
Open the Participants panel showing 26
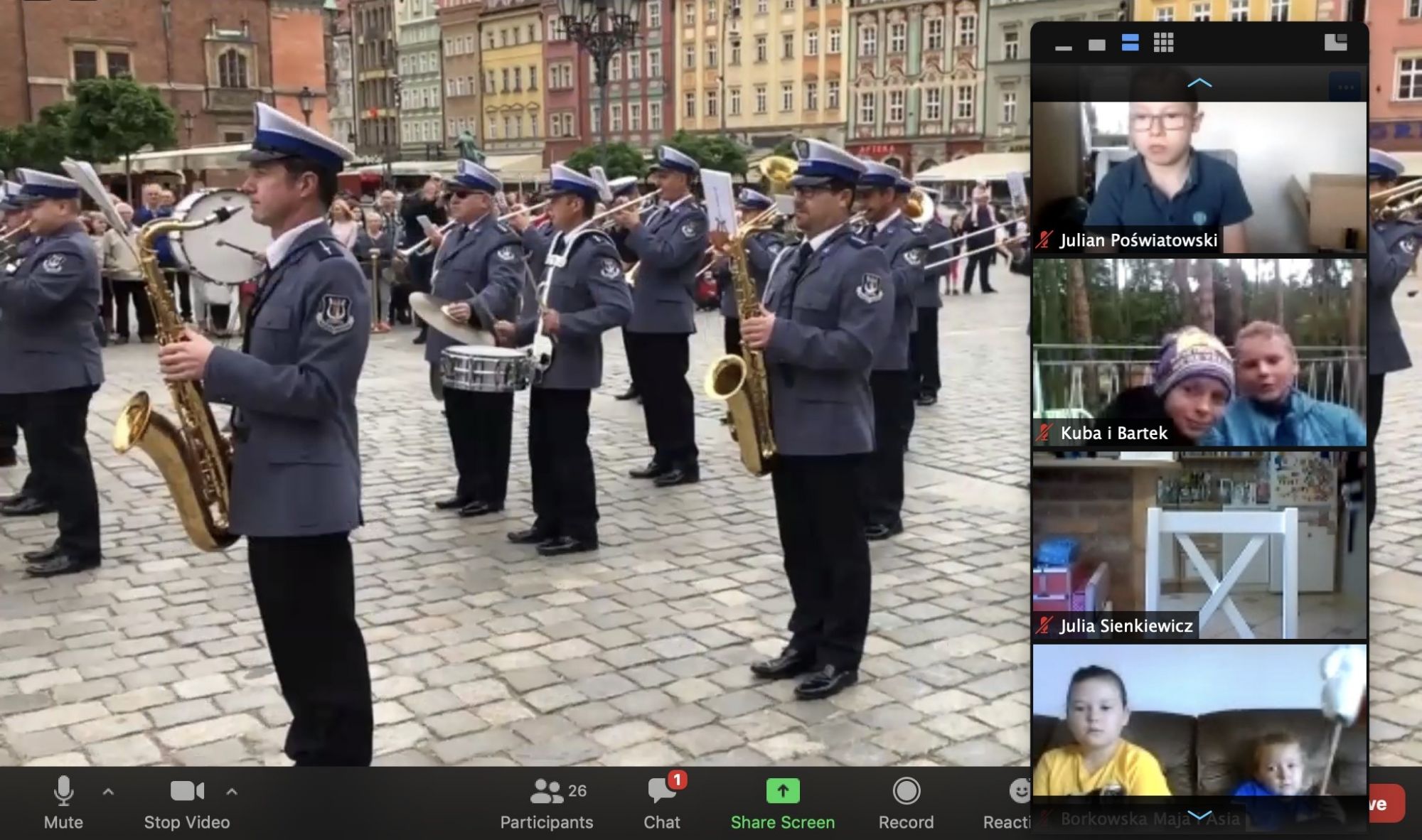pos(547,803)
